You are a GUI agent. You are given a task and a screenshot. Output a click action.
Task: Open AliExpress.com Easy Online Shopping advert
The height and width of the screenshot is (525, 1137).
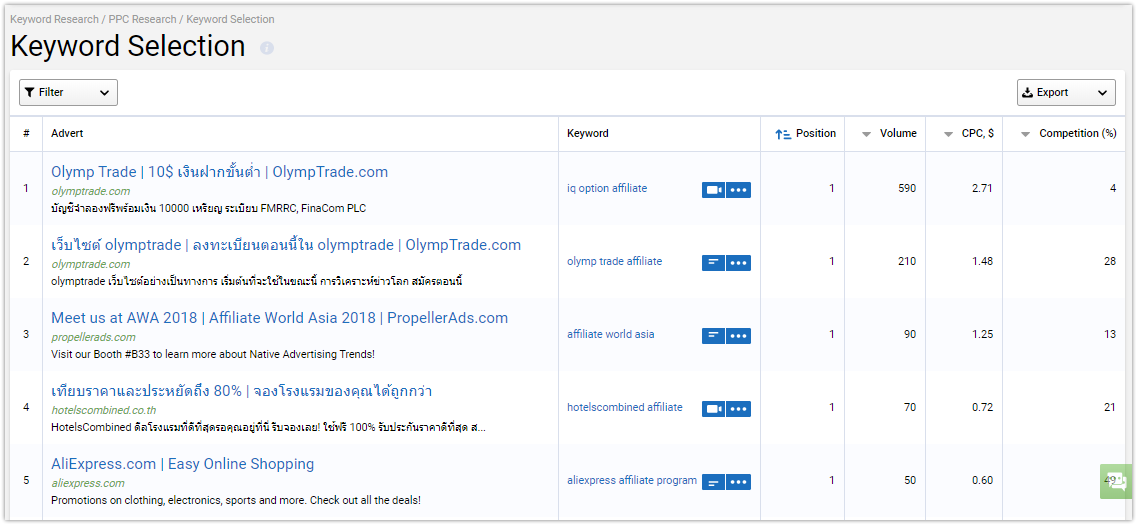tap(183, 464)
